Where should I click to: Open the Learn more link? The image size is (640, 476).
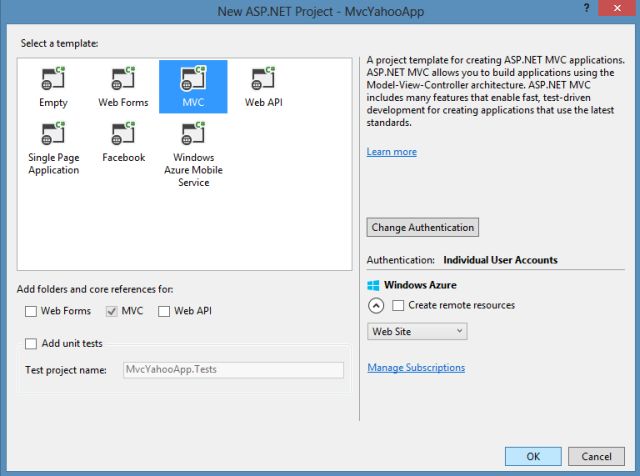[391, 152]
